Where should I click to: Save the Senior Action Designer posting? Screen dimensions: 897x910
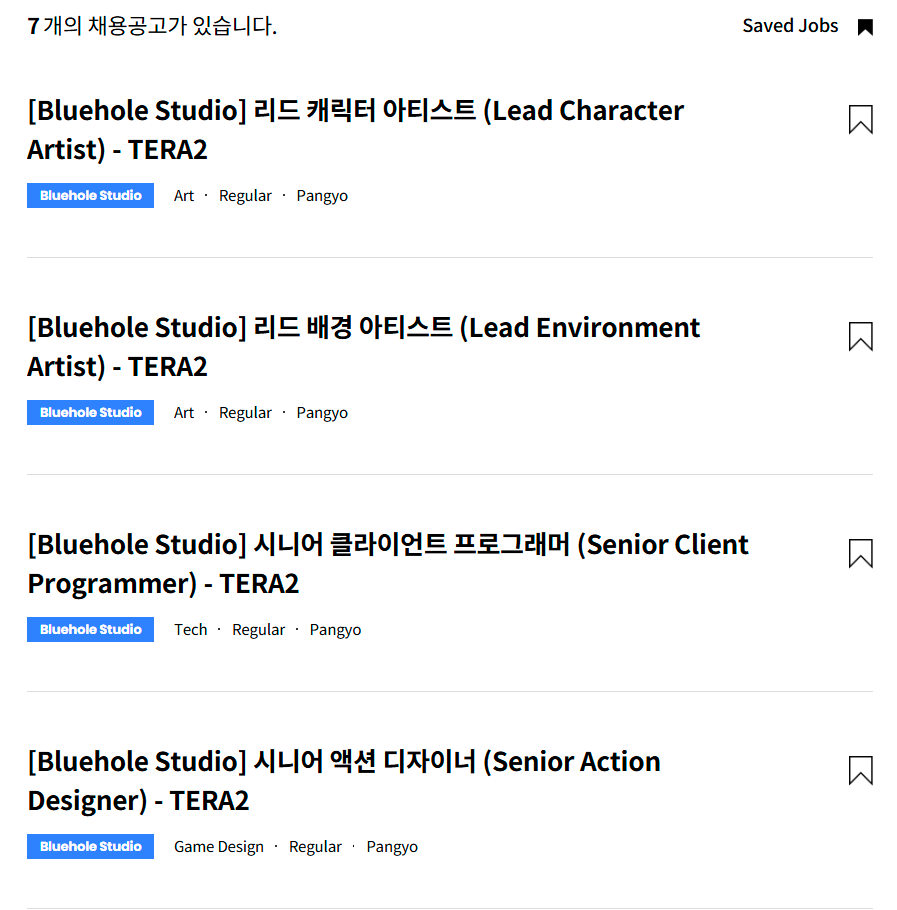point(860,770)
